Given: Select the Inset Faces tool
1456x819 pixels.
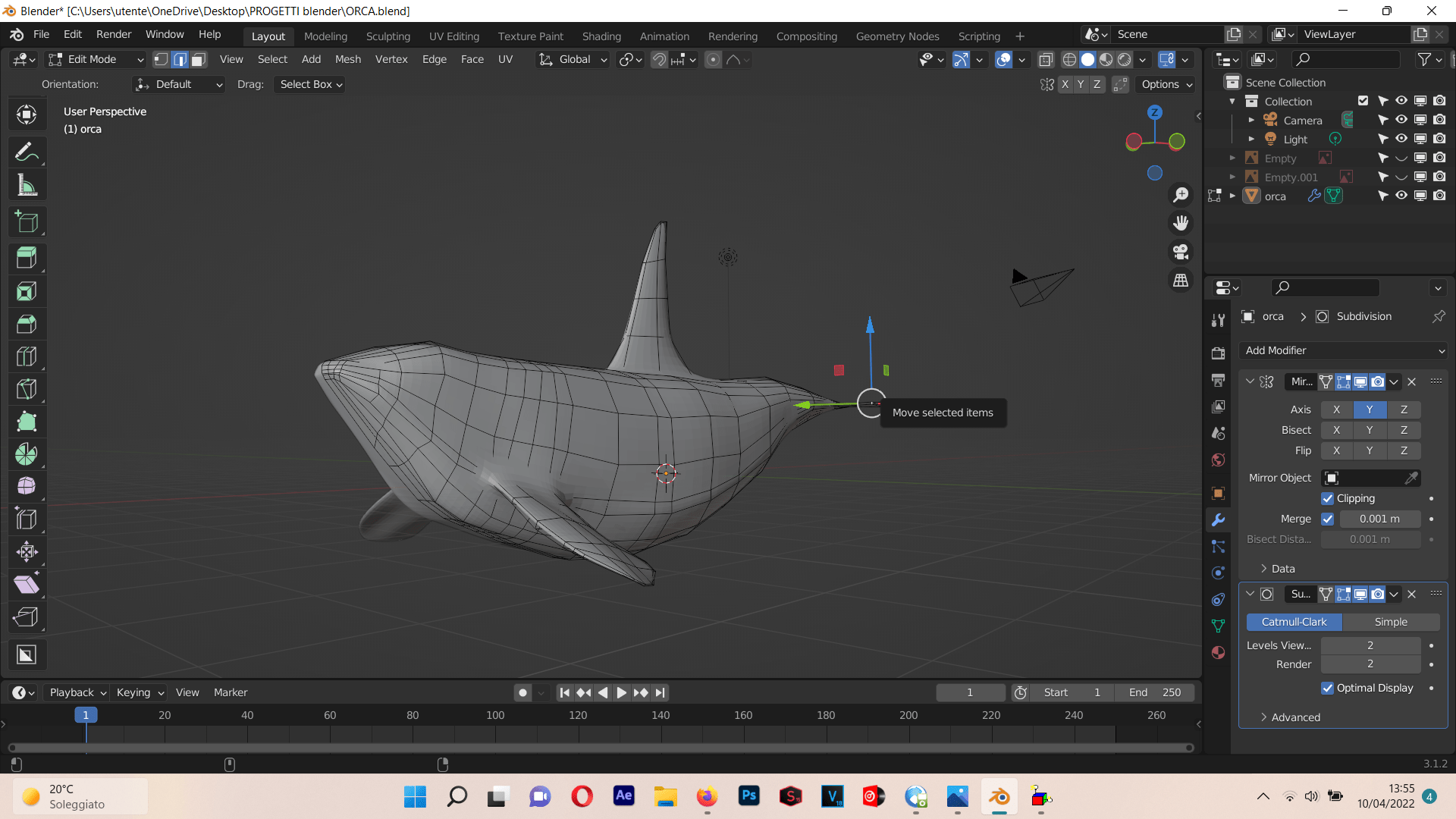Looking at the screenshot, I should (27, 291).
